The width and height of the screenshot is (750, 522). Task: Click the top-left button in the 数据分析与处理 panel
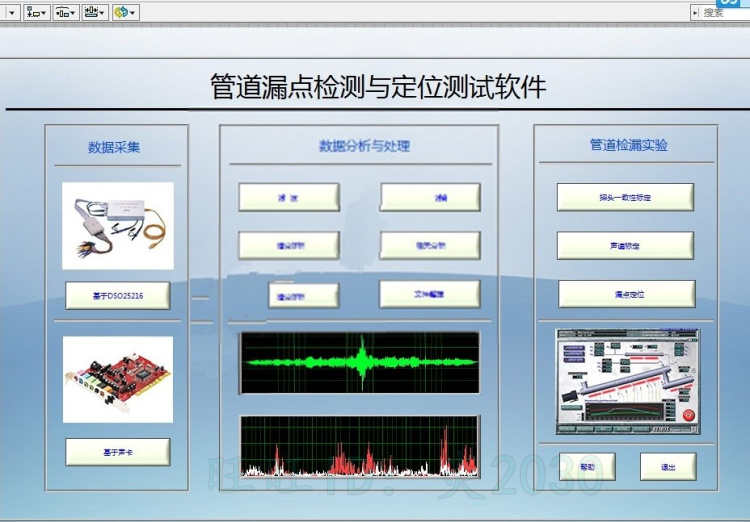(x=289, y=197)
